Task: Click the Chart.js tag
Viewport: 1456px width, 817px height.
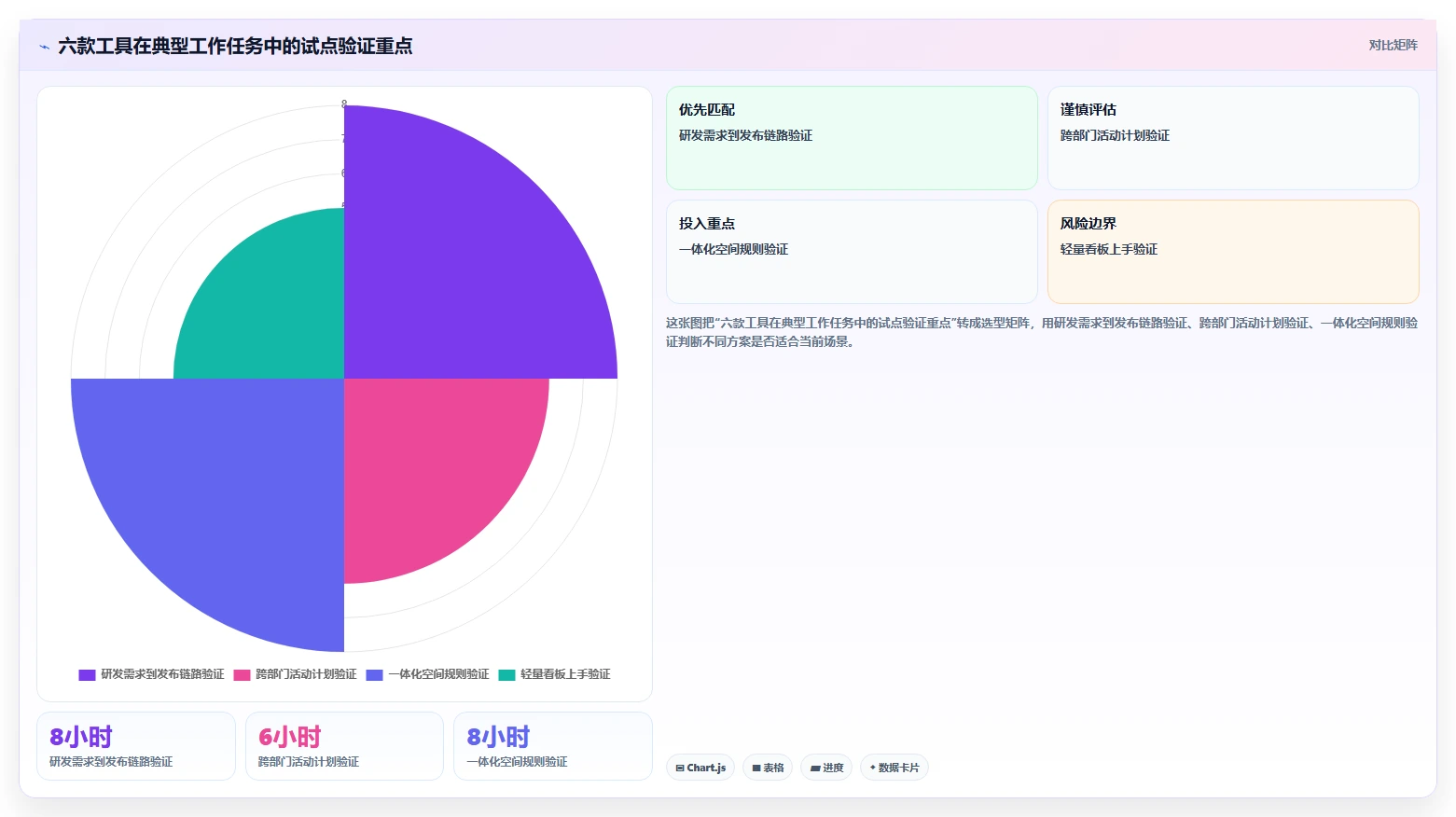Action: pos(700,768)
